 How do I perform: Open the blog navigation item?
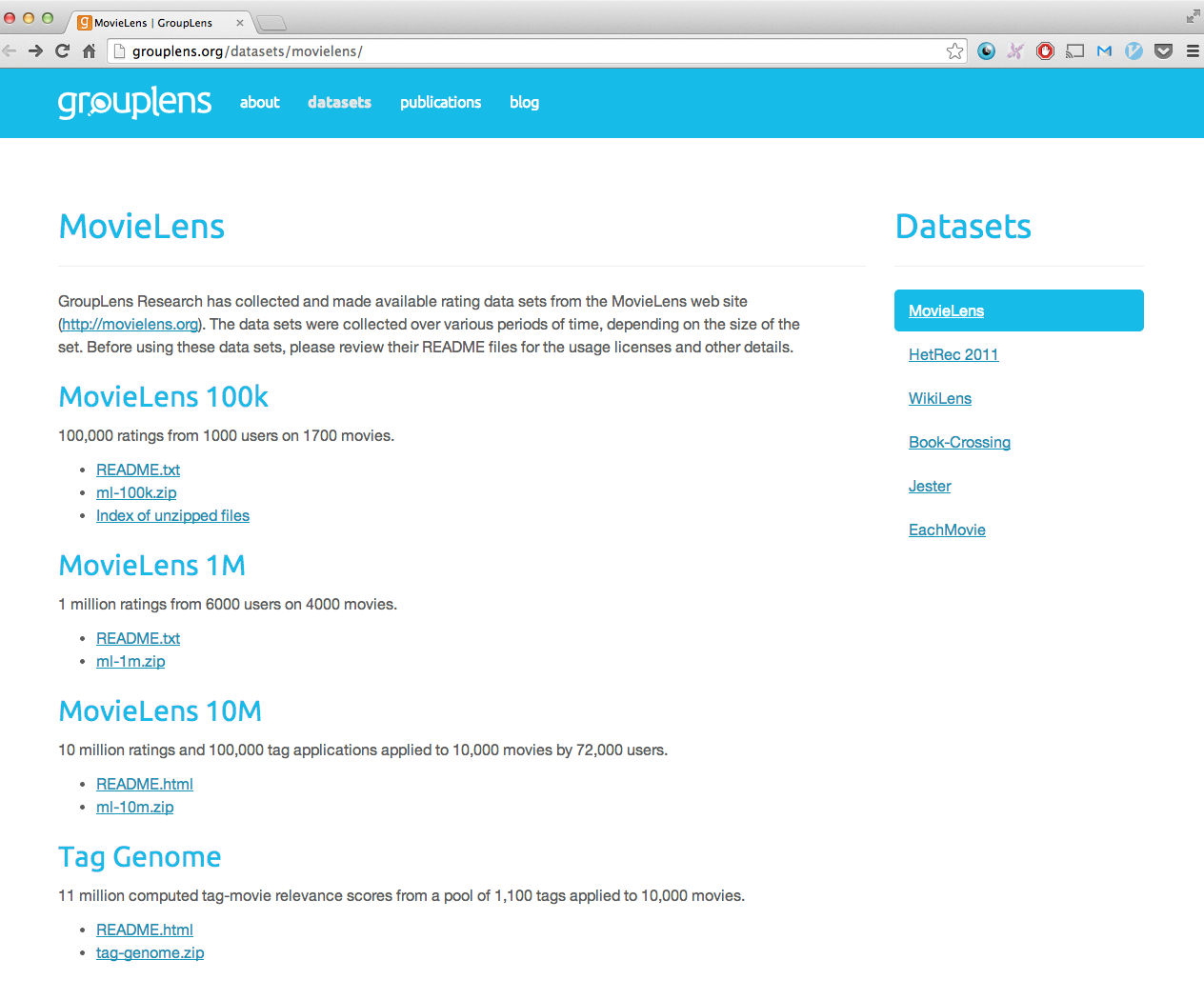524,102
